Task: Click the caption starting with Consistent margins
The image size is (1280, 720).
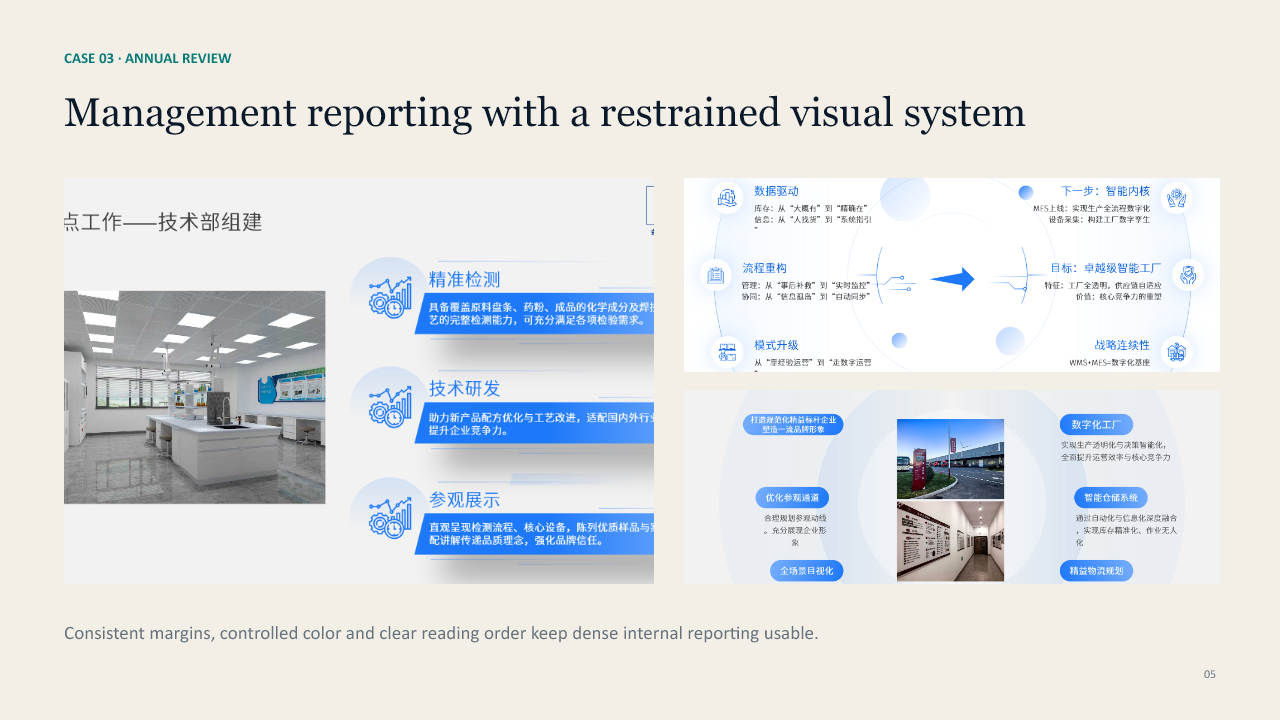Action: point(441,633)
